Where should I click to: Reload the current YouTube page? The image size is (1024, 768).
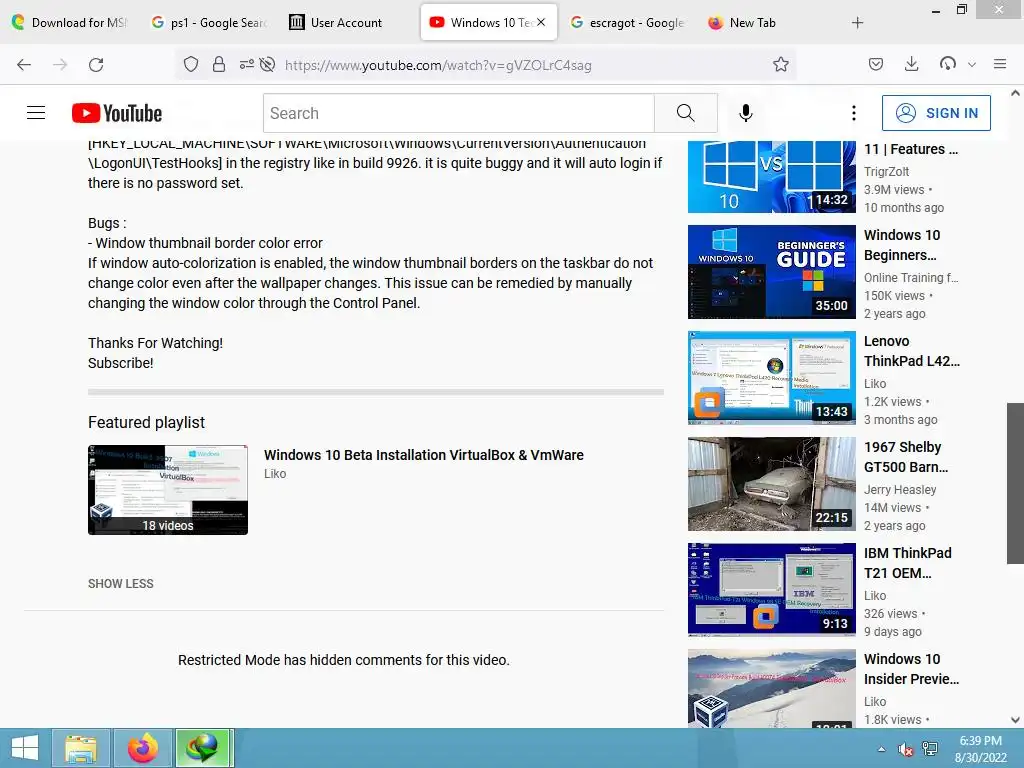96,65
